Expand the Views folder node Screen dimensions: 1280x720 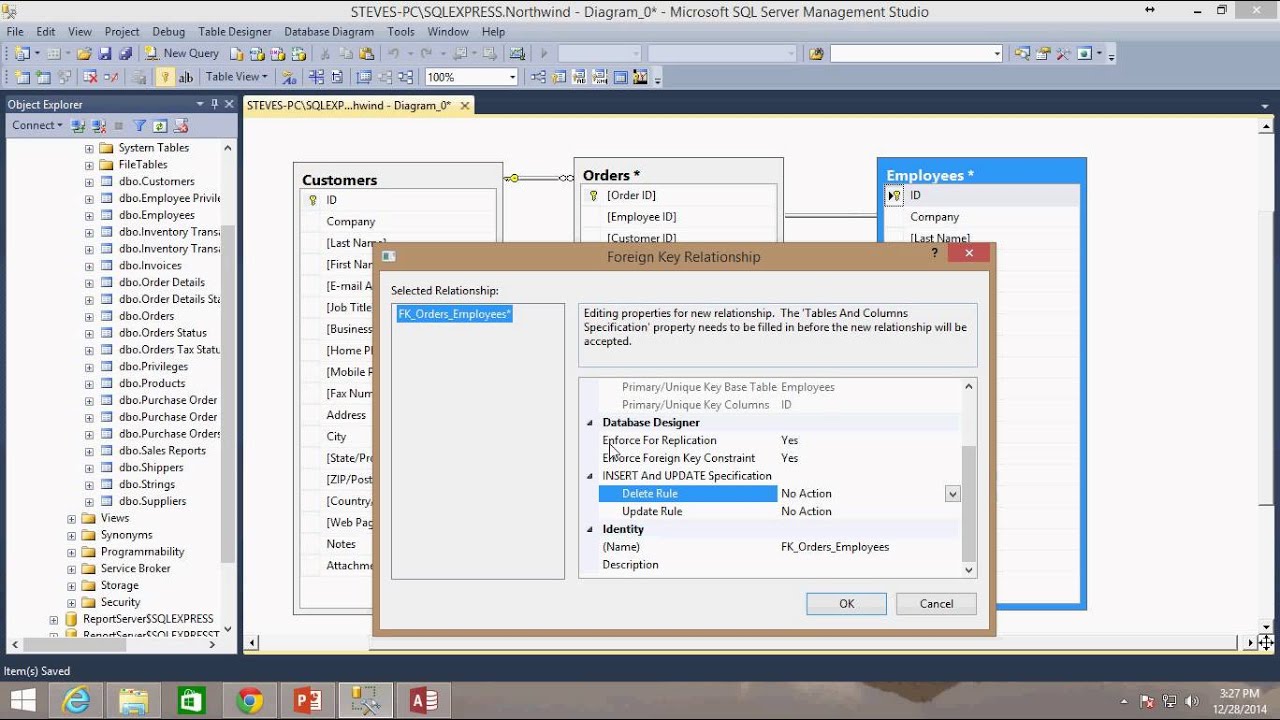pos(71,519)
